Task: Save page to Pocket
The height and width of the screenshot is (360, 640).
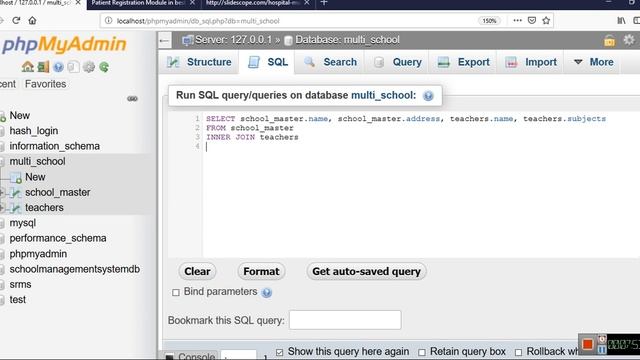Action: [532, 20]
